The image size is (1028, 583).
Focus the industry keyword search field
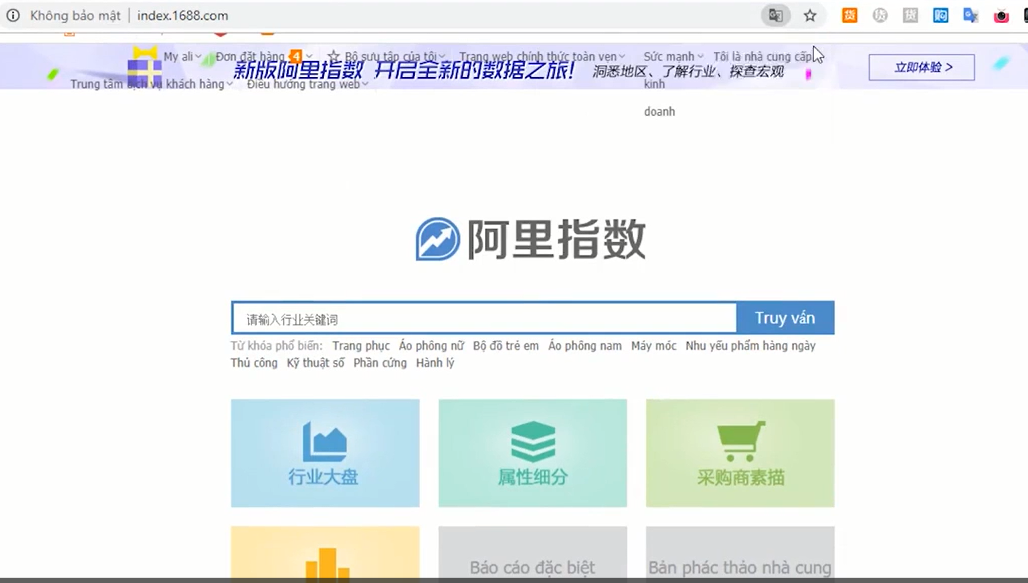coord(484,318)
